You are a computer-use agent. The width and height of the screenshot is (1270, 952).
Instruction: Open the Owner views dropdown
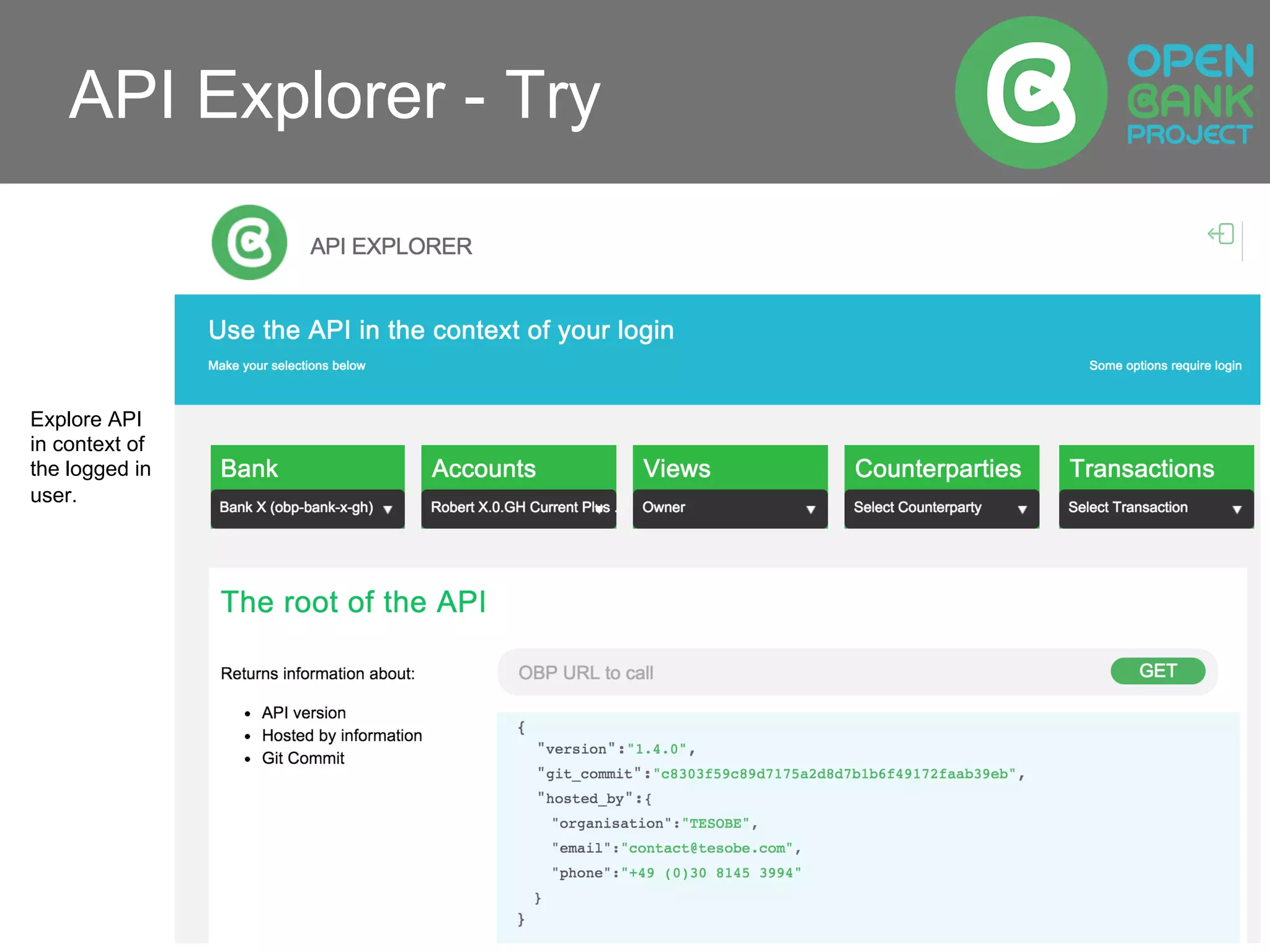730,508
